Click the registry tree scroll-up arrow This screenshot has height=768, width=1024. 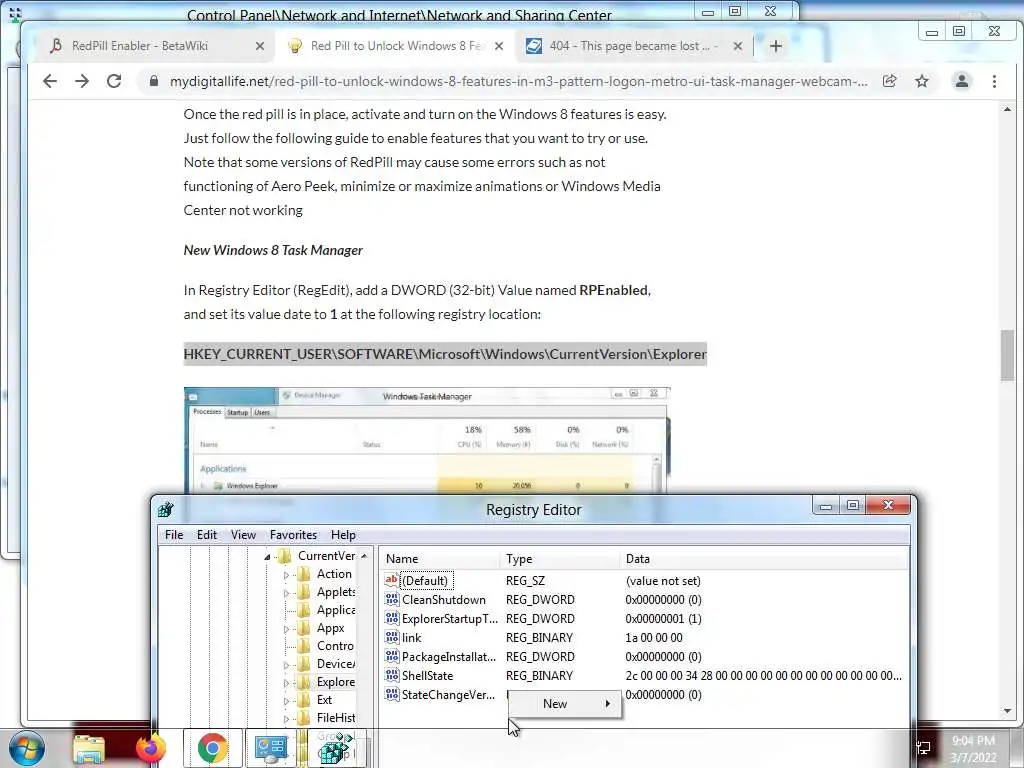point(364,556)
